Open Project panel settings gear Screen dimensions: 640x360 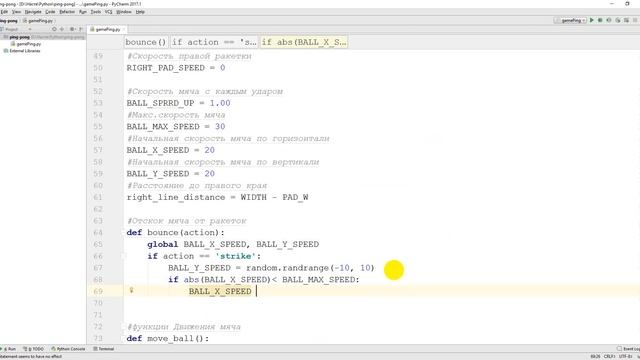pyautogui.click(x=72, y=29)
